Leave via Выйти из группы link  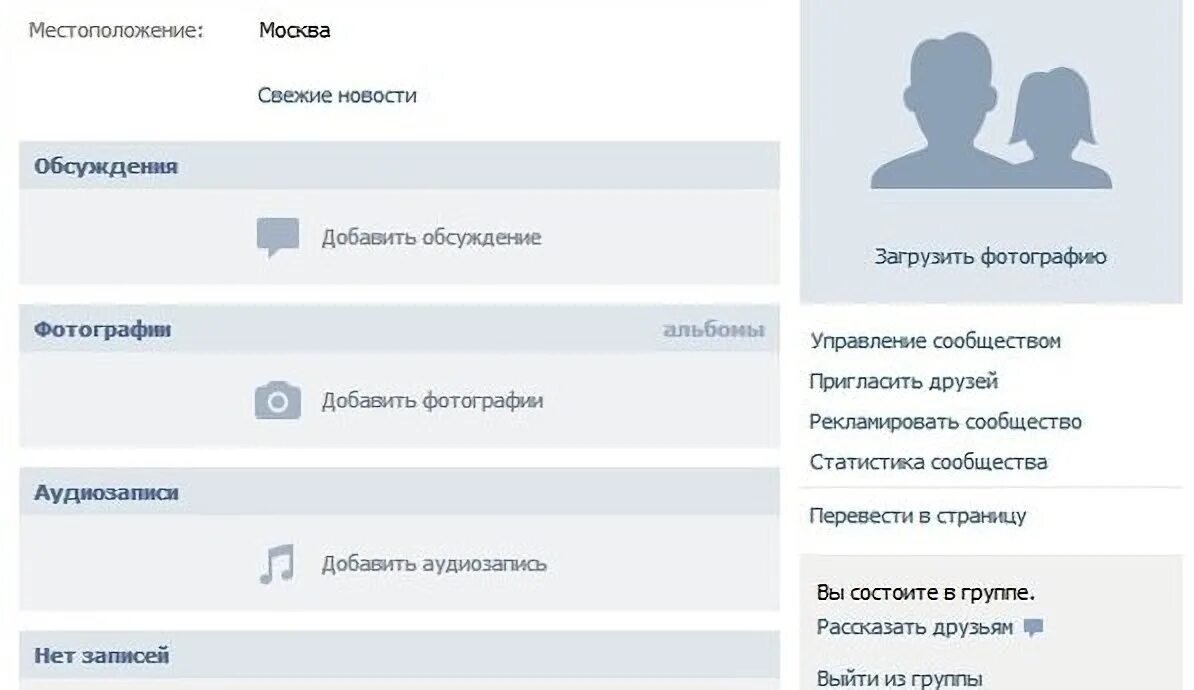pos(899,678)
